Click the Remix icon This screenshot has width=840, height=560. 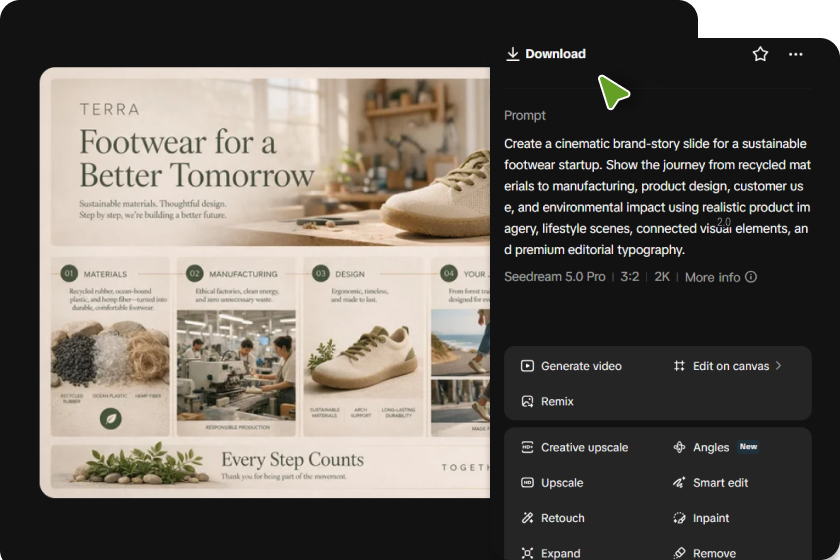(527, 401)
